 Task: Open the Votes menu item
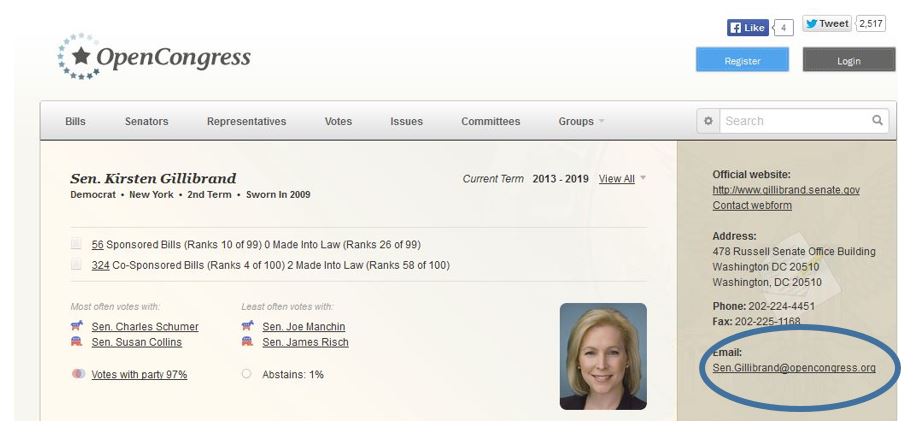(338, 121)
